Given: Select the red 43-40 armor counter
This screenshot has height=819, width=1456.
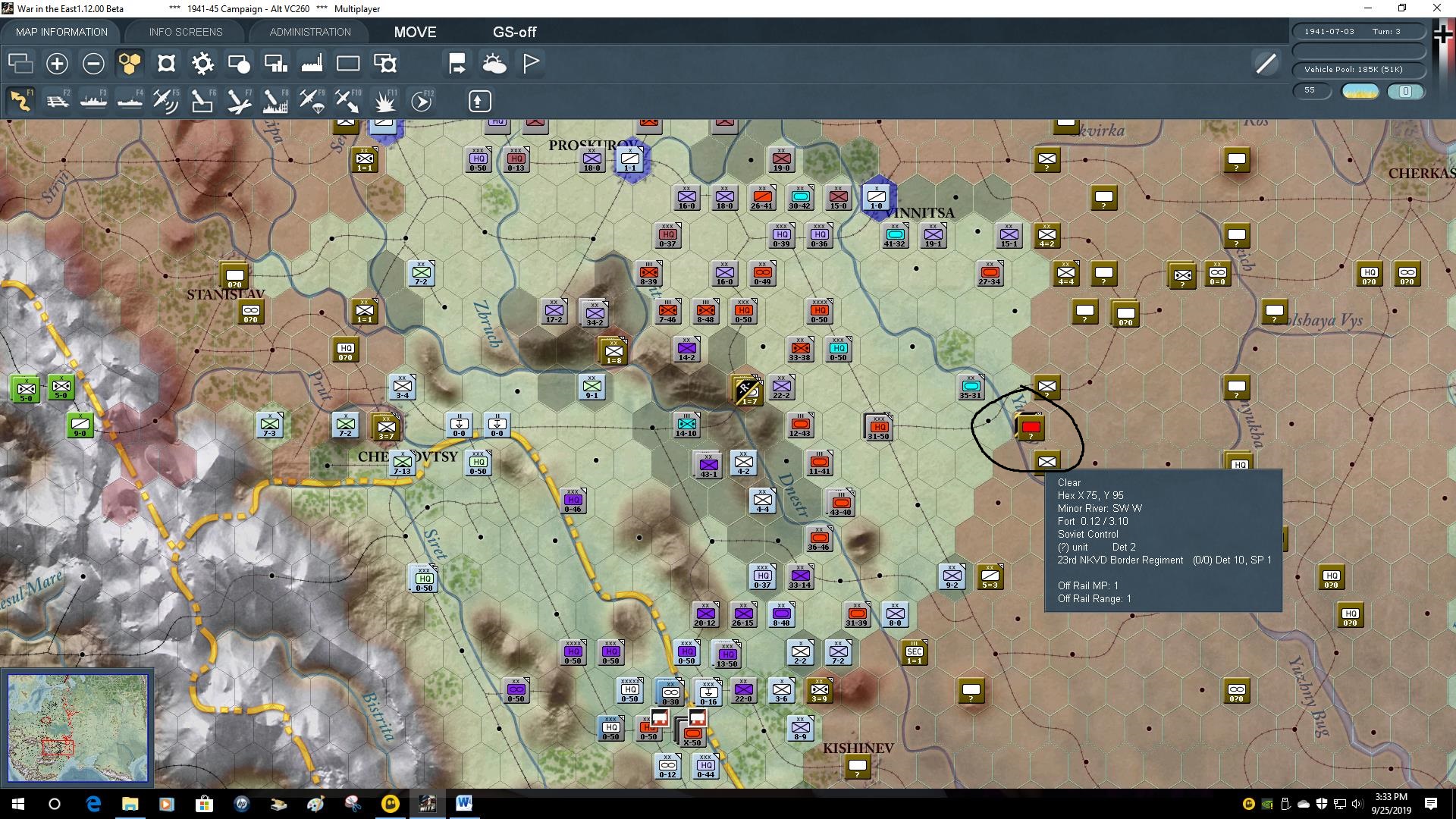Looking at the screenshot, I should [840, 503].
